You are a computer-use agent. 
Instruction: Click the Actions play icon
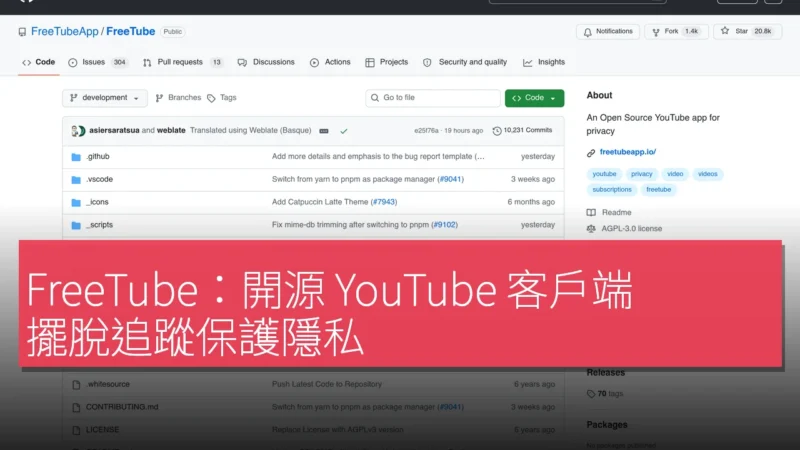coord(314,63)
